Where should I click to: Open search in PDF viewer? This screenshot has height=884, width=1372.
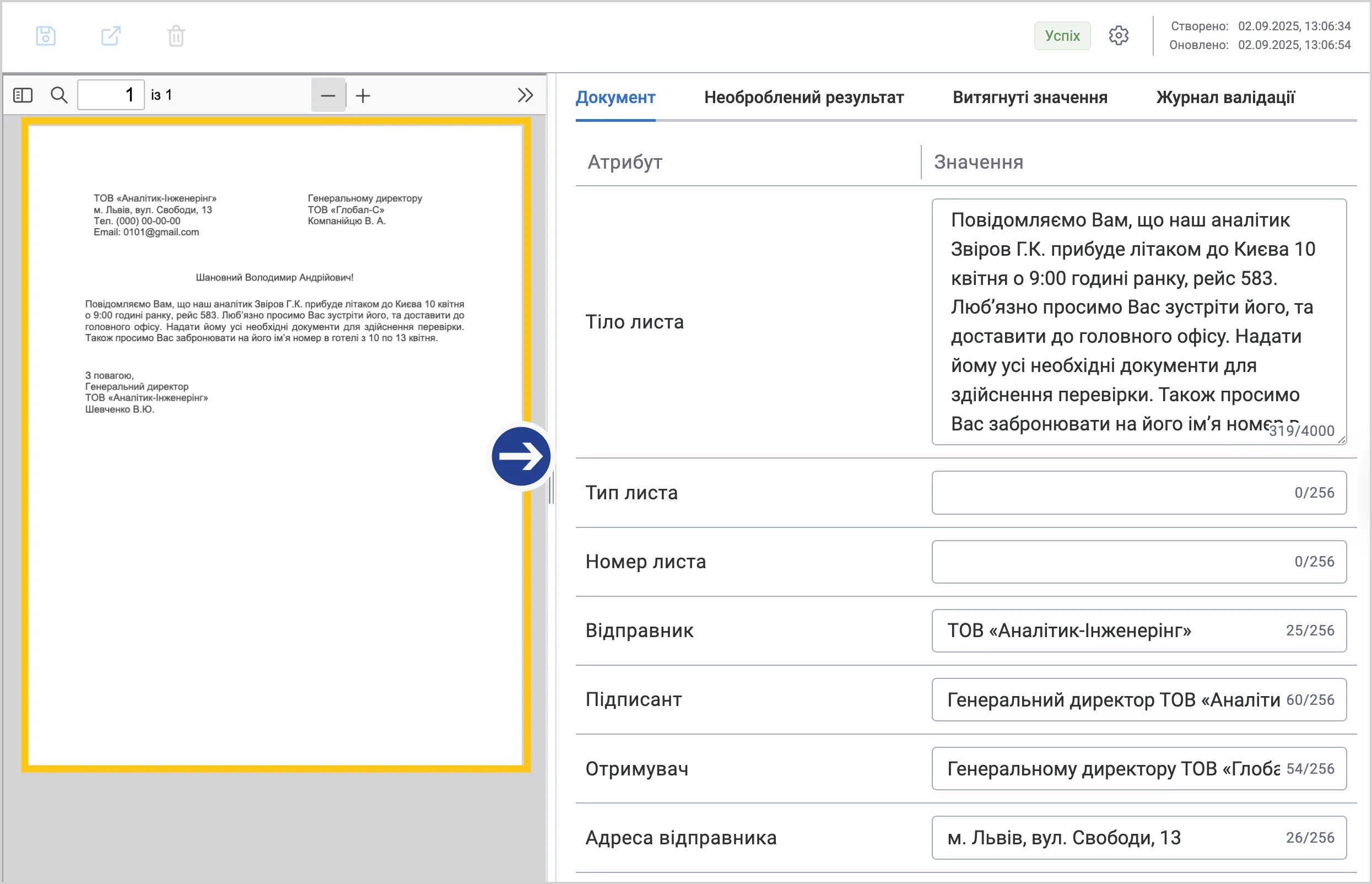[59, 95]
